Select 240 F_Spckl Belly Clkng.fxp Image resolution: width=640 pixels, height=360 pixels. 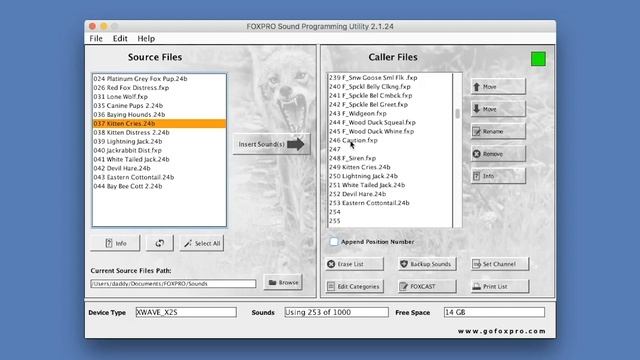tap(390, 87)
